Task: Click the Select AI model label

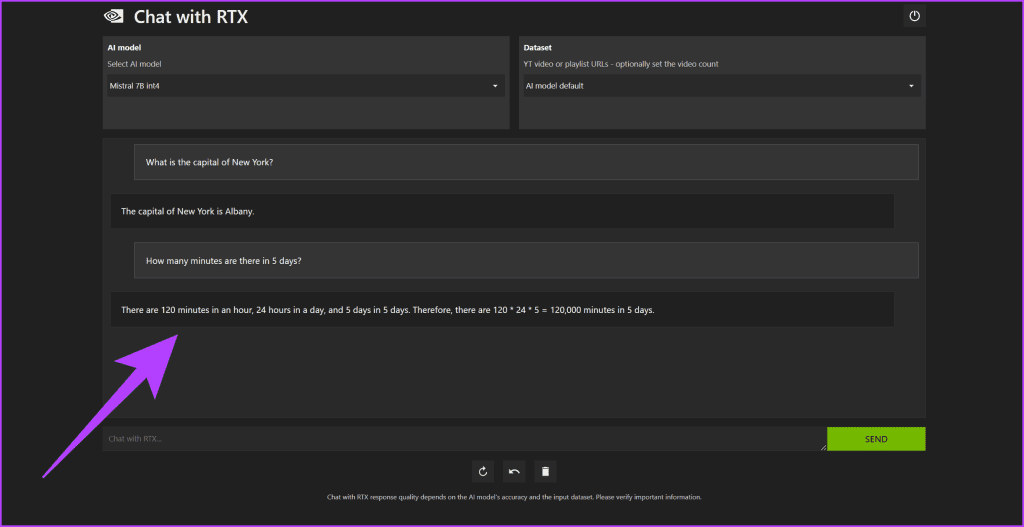Action: click(x=134, y=64)
